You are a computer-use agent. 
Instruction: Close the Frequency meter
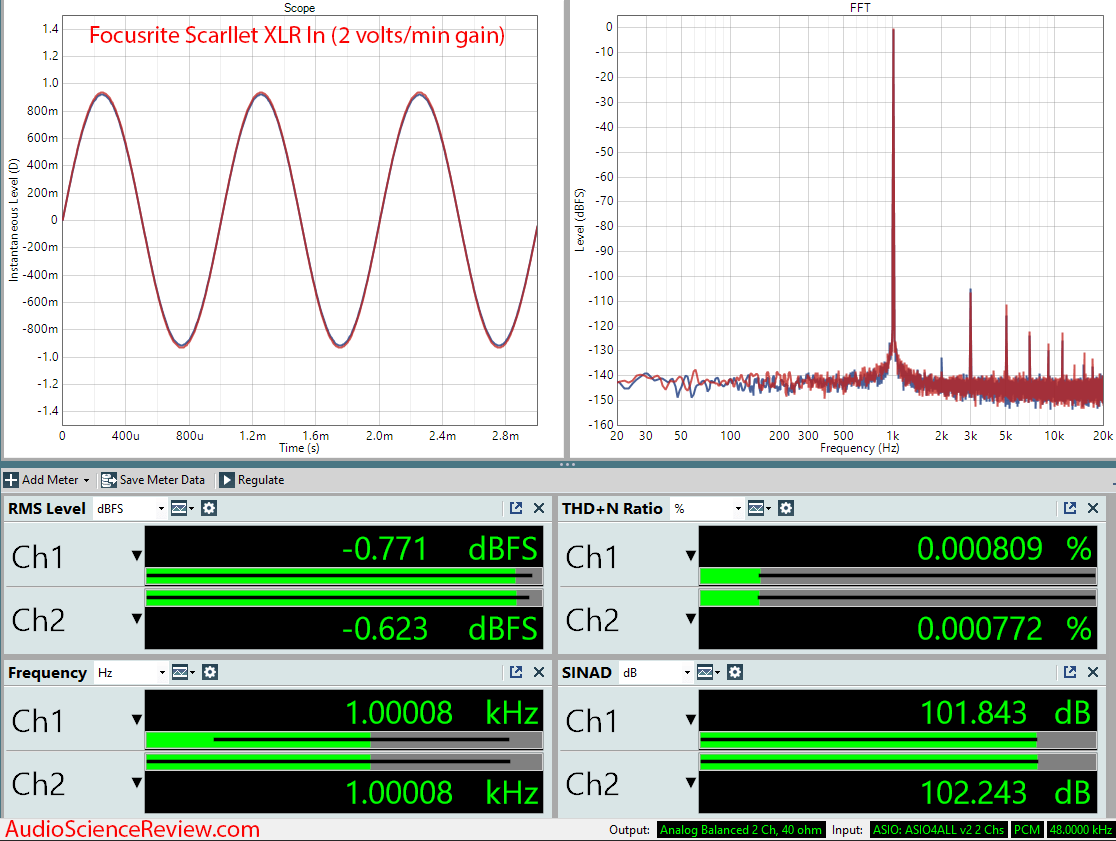click(x=539, y=672)
